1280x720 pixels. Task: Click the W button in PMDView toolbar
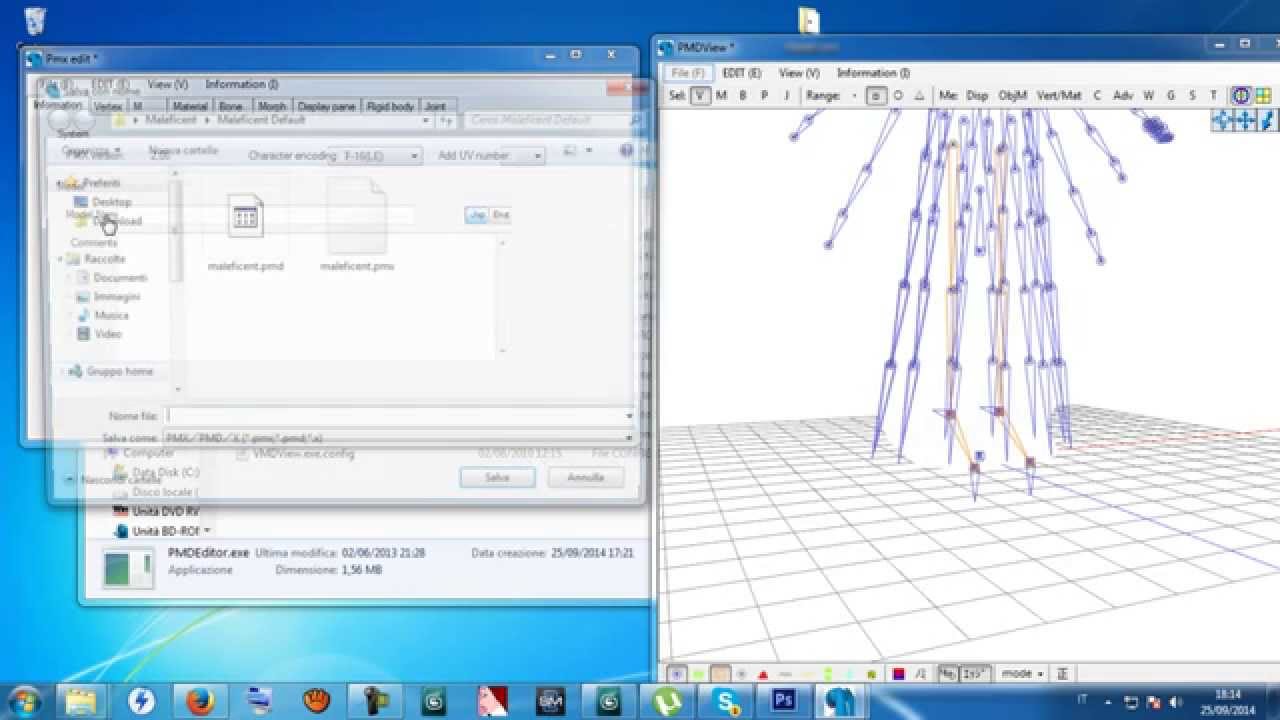(x=1148, y=96)
